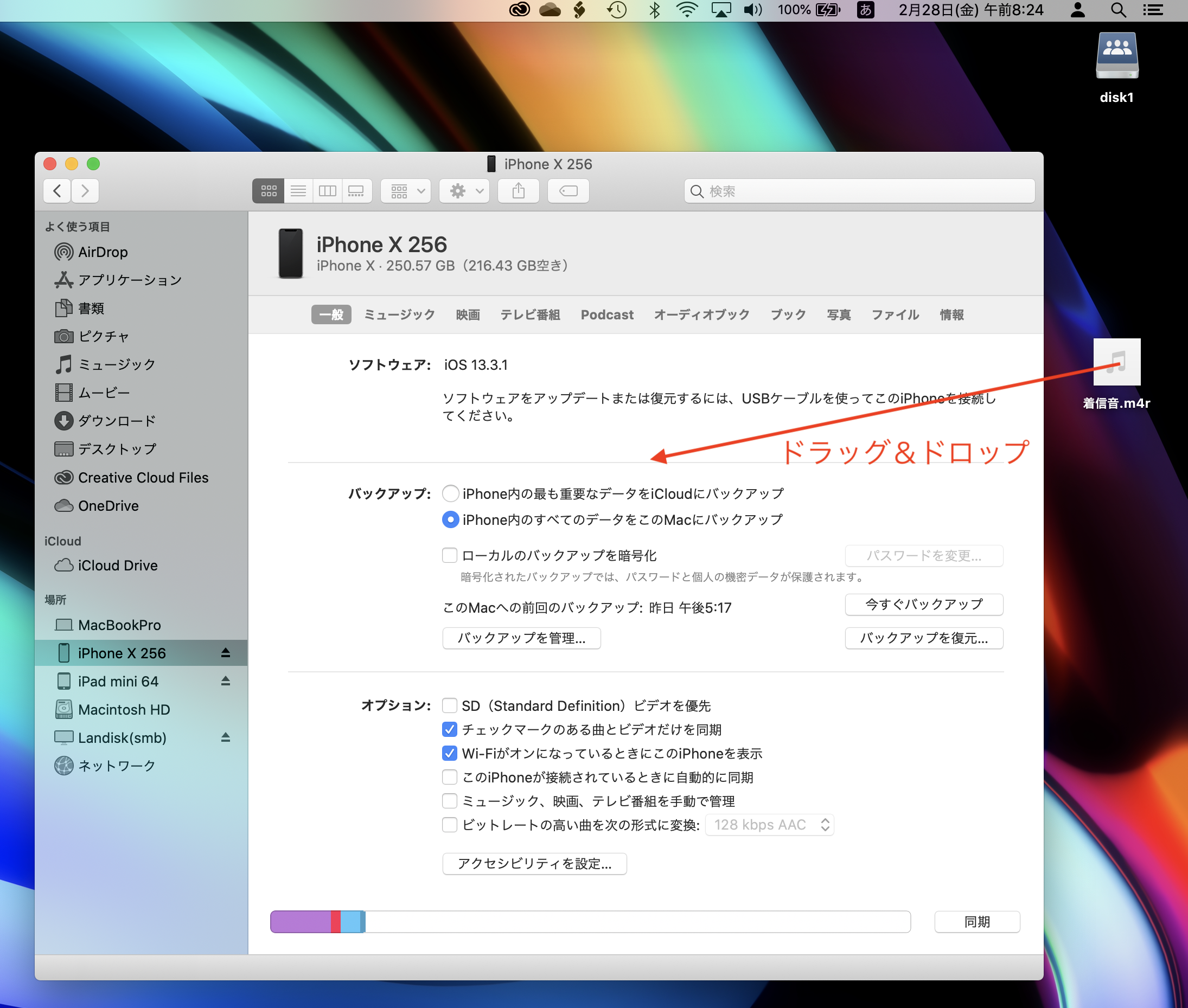
Task: Switch to the 映画 tab
Action: [468, 314]
